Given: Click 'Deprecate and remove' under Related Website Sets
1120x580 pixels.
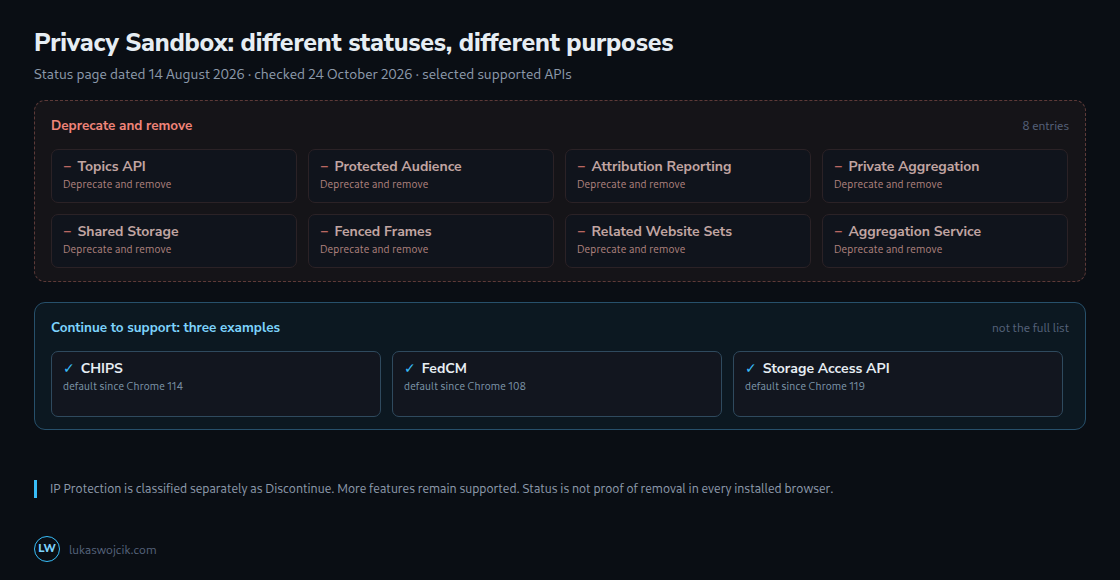Looking at the screenshot, I should pyautogui.click(x=631, y=249).
